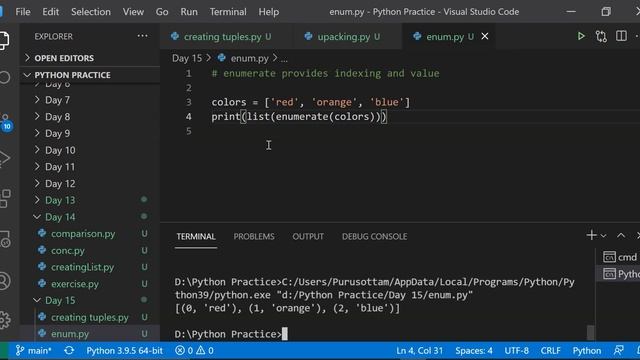Viewport: 640px width, 360px height.
Task: Open Search in activity bar
Action: [4, 77]
